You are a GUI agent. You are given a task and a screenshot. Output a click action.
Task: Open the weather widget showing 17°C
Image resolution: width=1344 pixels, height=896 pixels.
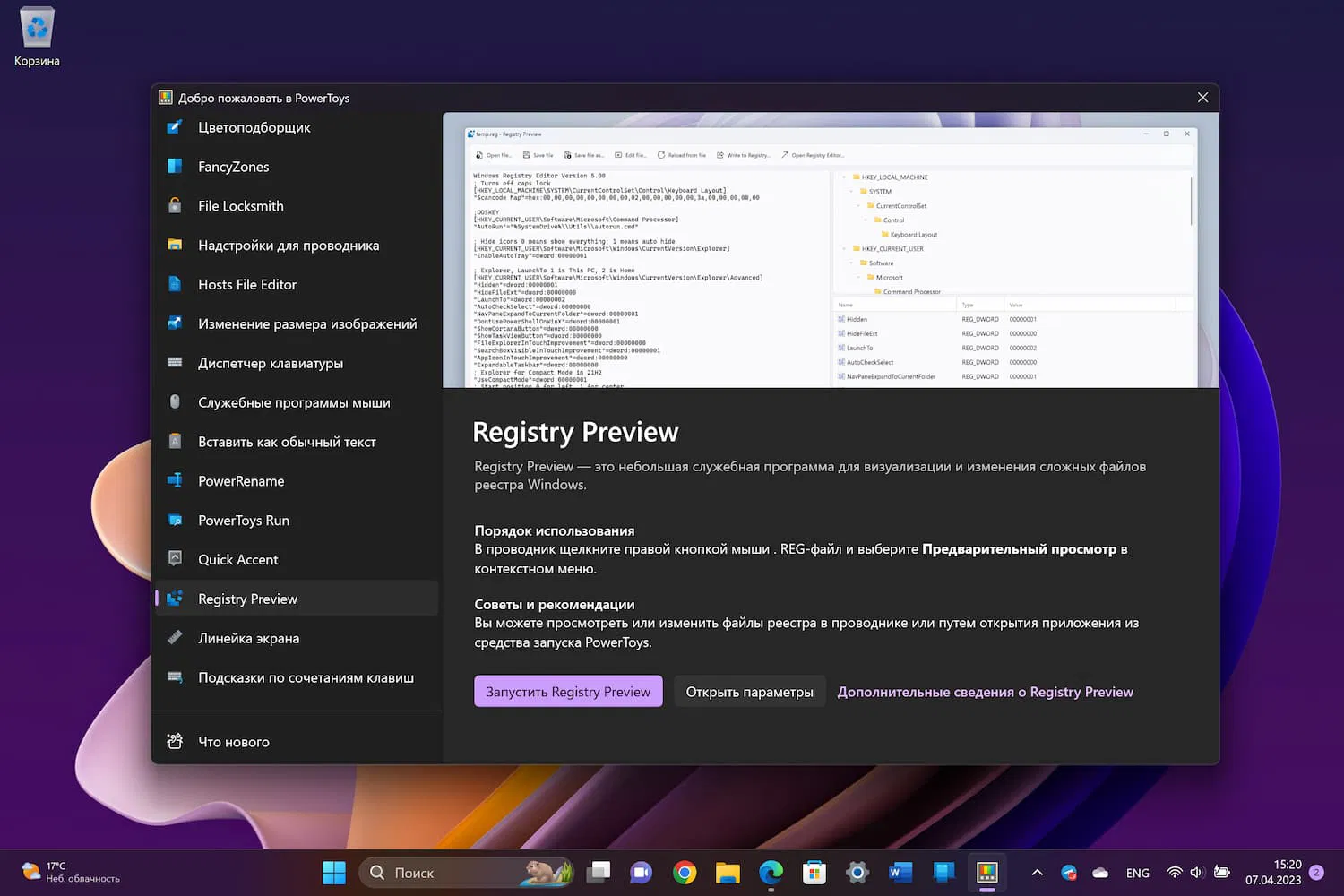(x=71, y=873)
